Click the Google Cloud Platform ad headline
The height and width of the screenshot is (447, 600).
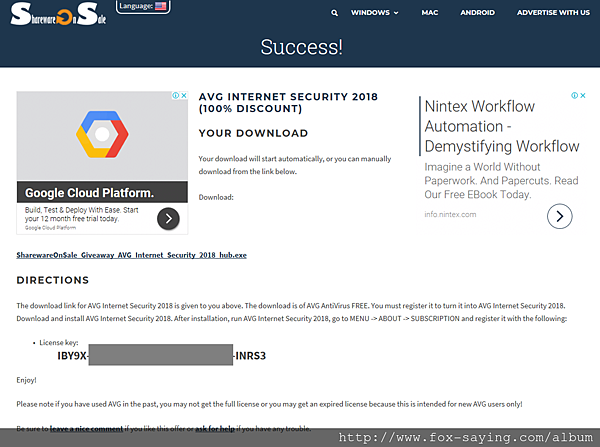90,193
